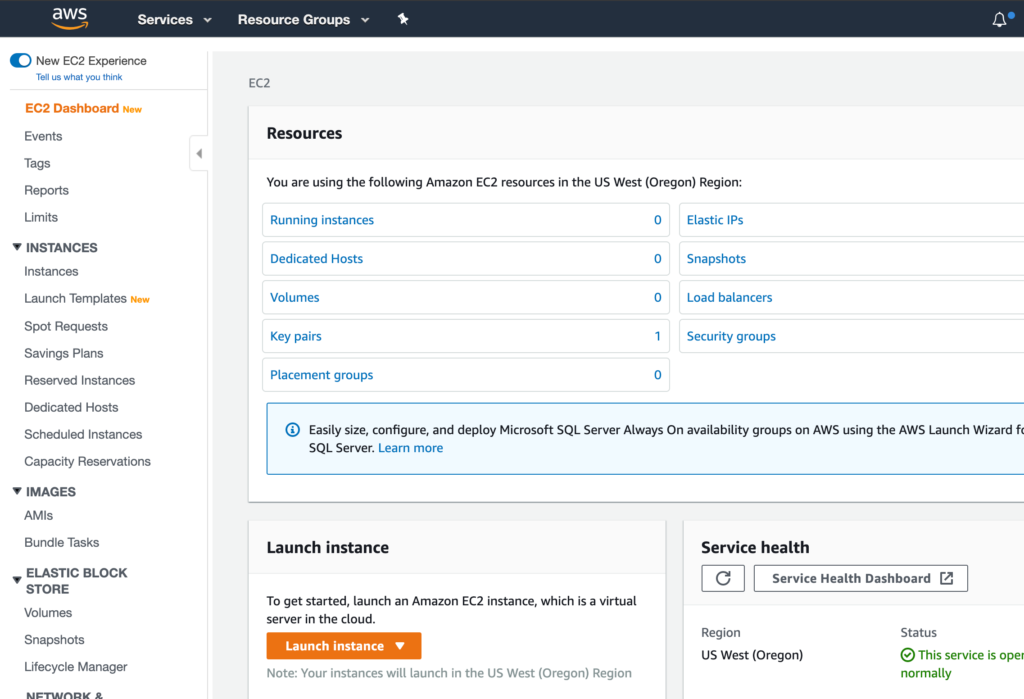
Task: Open the Volumes resource link in Resources
Action: [x=295, y=297]
